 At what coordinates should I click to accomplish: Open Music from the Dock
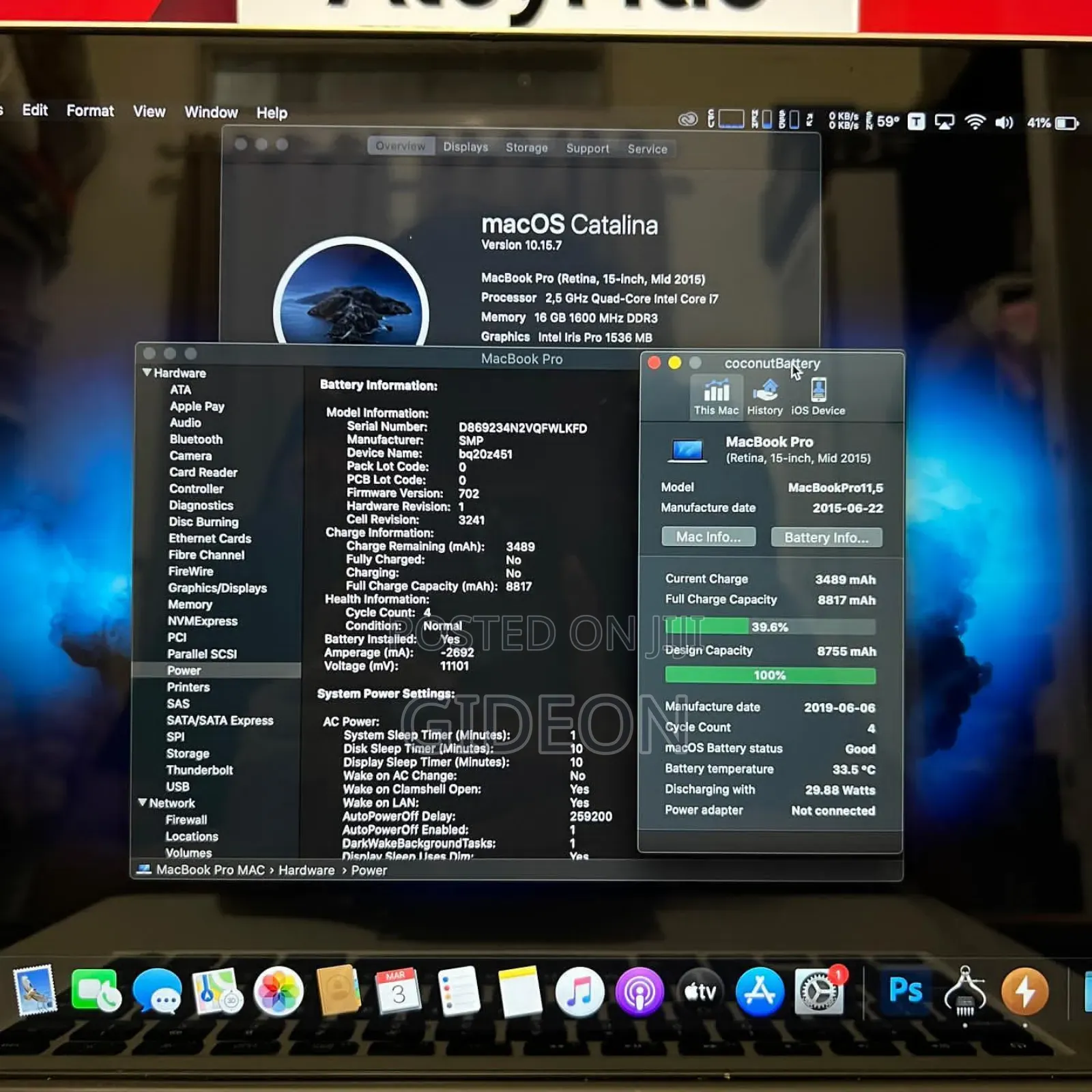pos(579,992)
